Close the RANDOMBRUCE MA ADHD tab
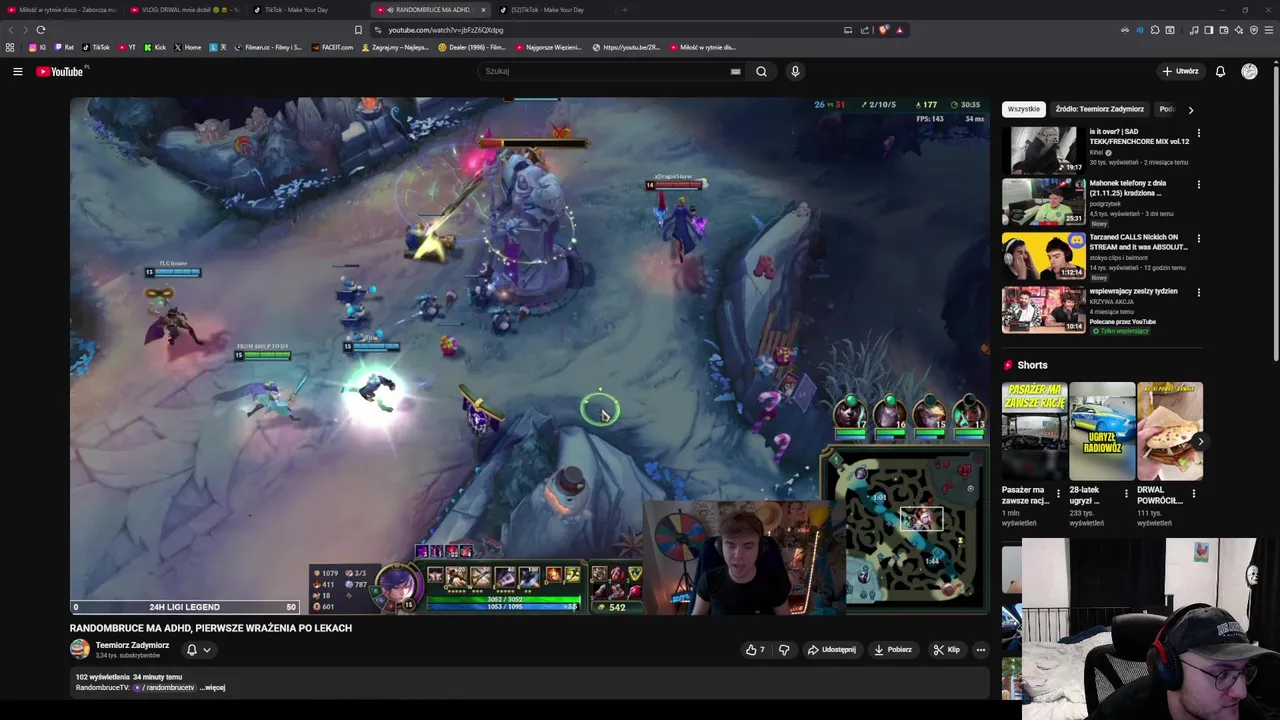This screenshot has height=720, width=1280. [x=483, y=10]
